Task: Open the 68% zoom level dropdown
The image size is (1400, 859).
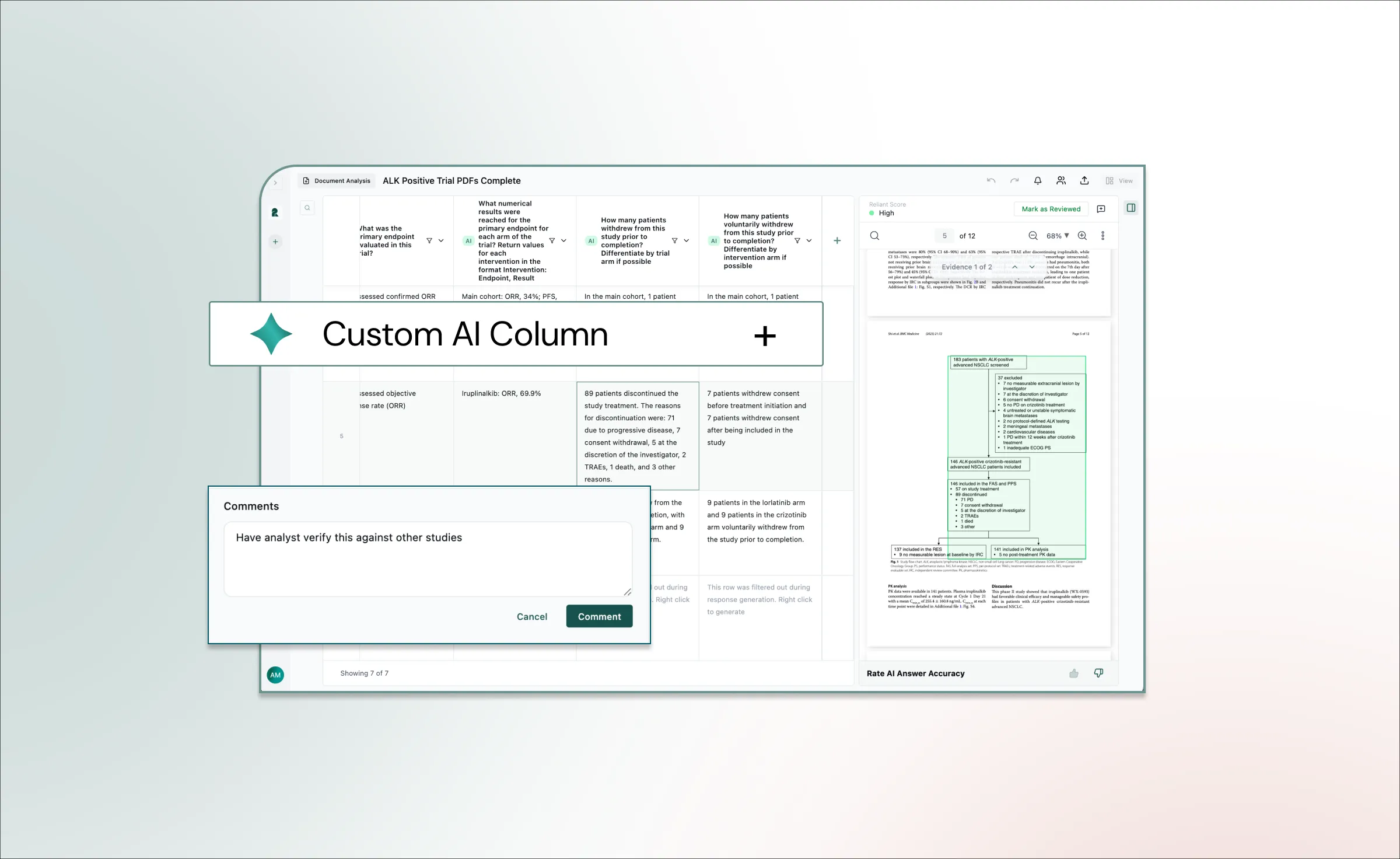Action: click(x=1058, y=236)
